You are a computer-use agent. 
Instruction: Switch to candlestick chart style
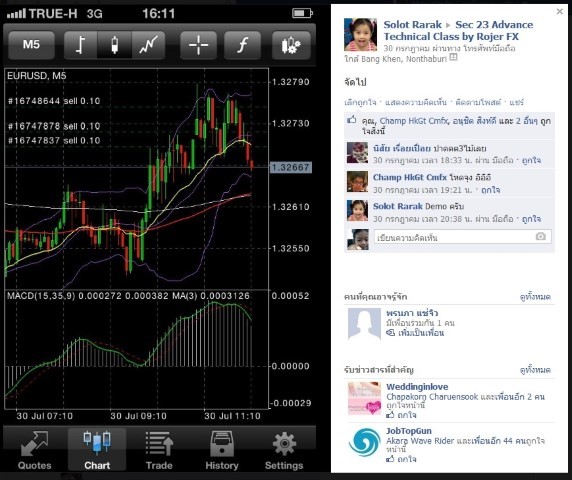(x=114, y=45)
